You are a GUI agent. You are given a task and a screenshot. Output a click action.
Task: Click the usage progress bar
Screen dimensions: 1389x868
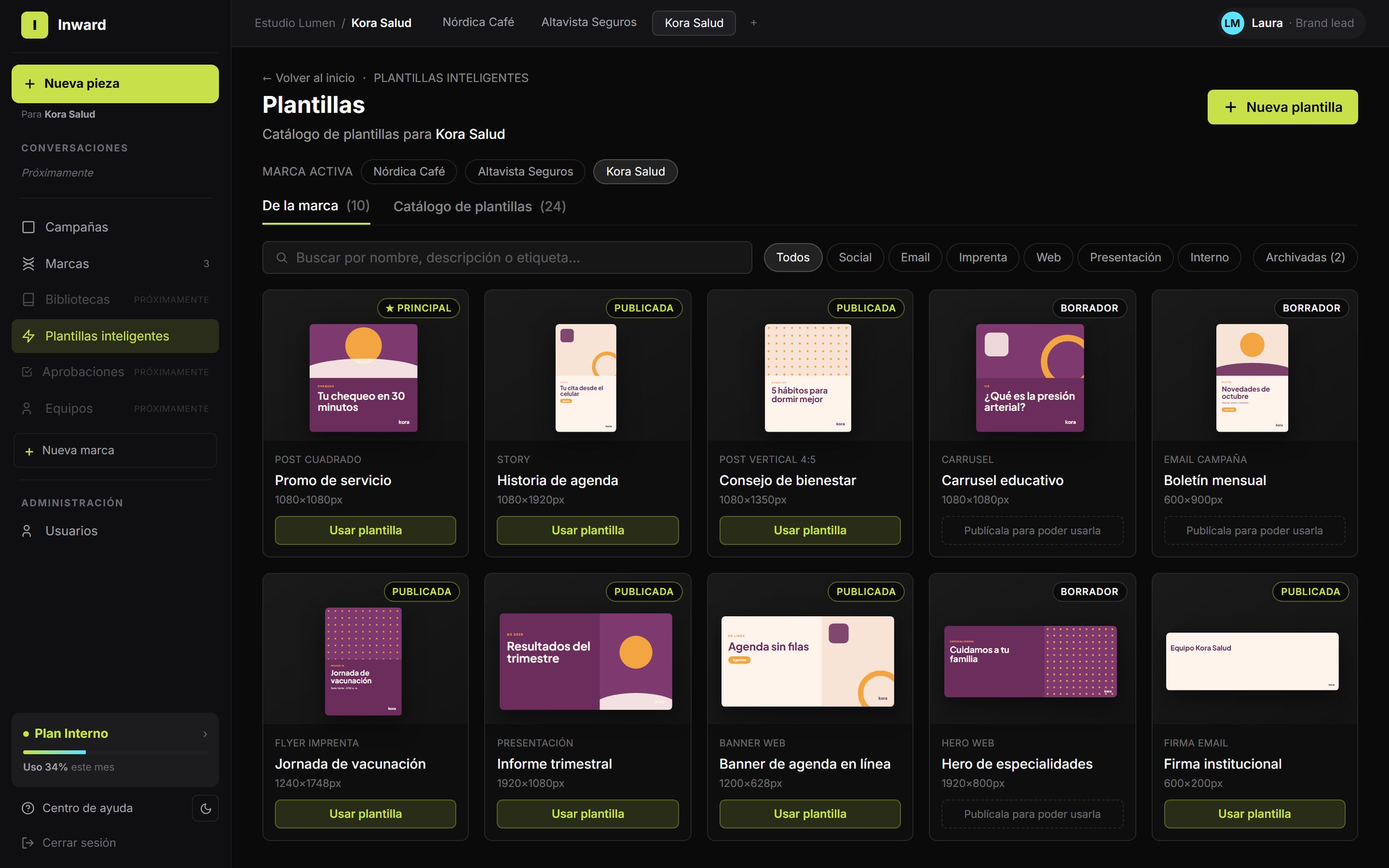(115, 752)
